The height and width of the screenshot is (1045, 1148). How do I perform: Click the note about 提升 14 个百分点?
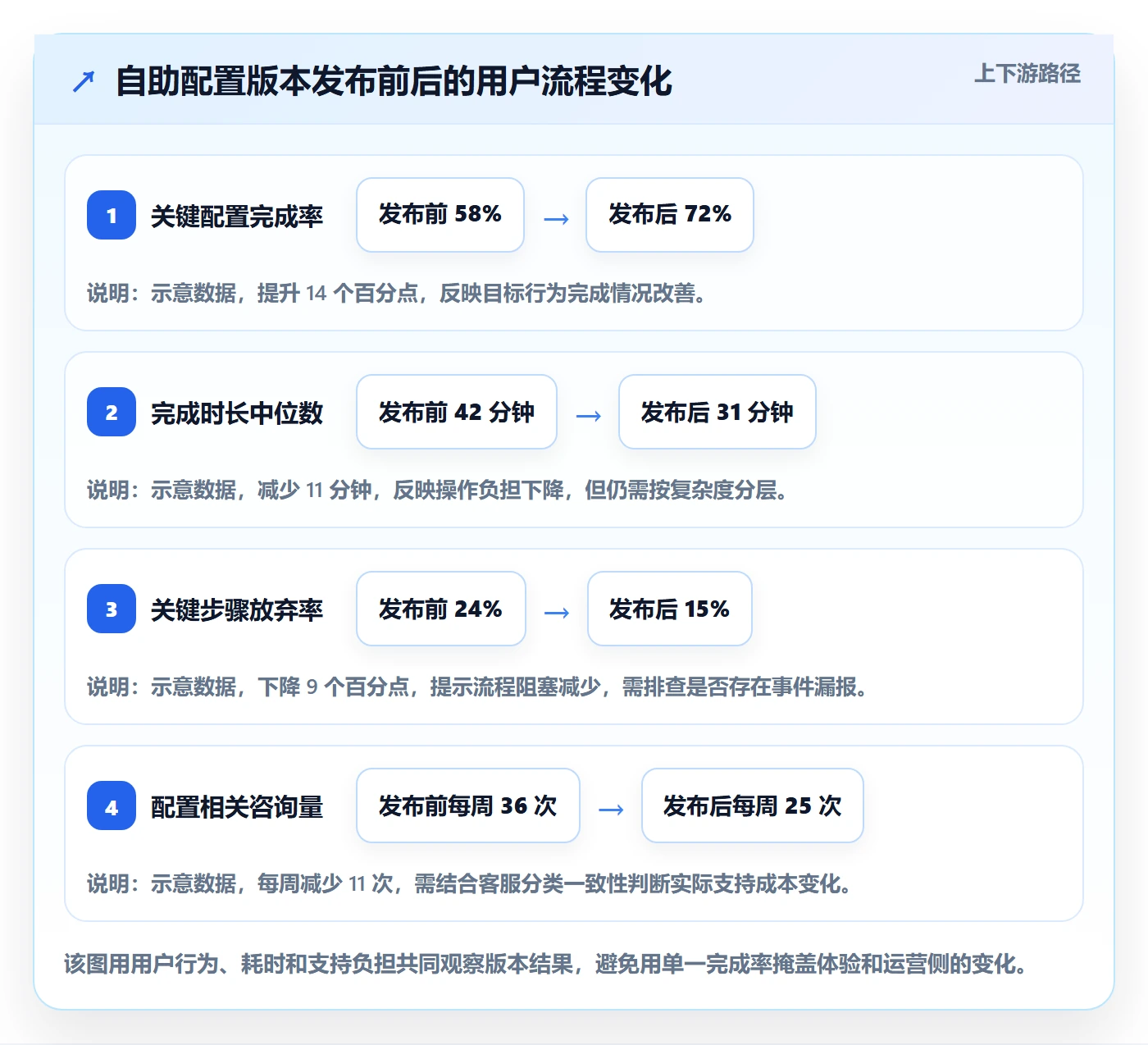coord(397,293)
